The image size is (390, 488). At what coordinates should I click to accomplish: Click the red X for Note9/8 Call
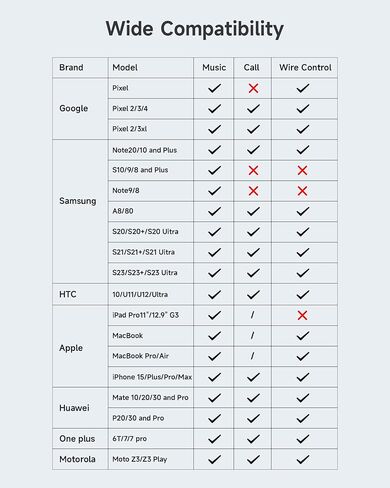coord(253,191)
